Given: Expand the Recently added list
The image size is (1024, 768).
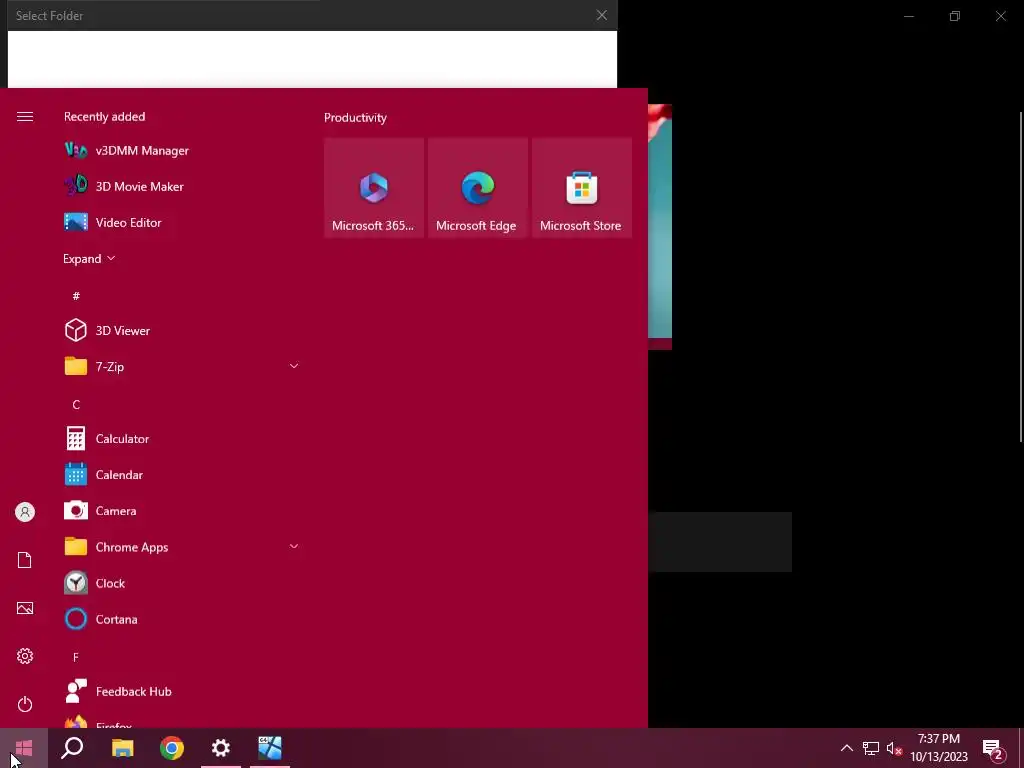Looking at the screenshot, I should (89, 259).
